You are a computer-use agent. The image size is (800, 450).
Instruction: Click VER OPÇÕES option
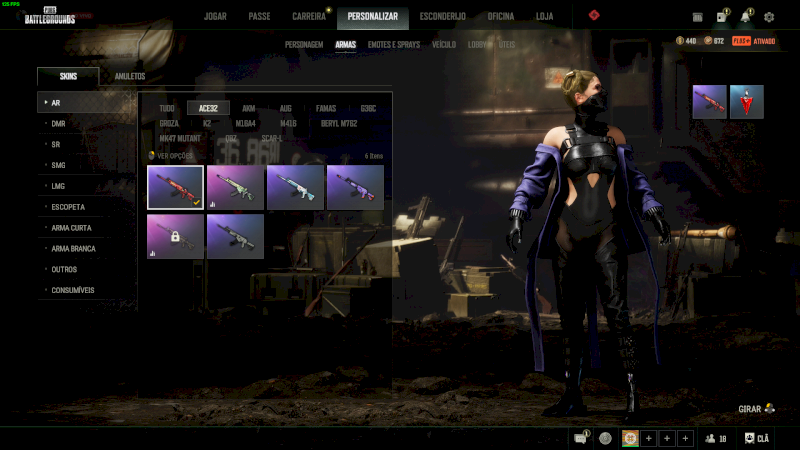(x=170, y=156)
